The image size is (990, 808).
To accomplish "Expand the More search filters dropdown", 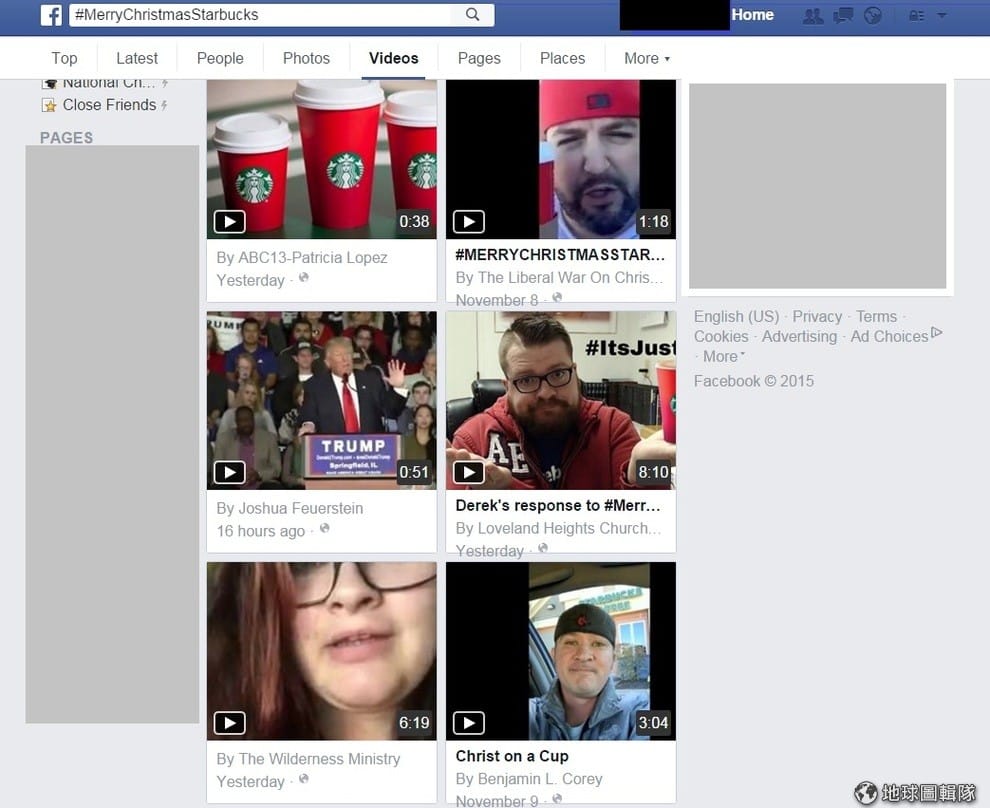I will tap(647, 59).
